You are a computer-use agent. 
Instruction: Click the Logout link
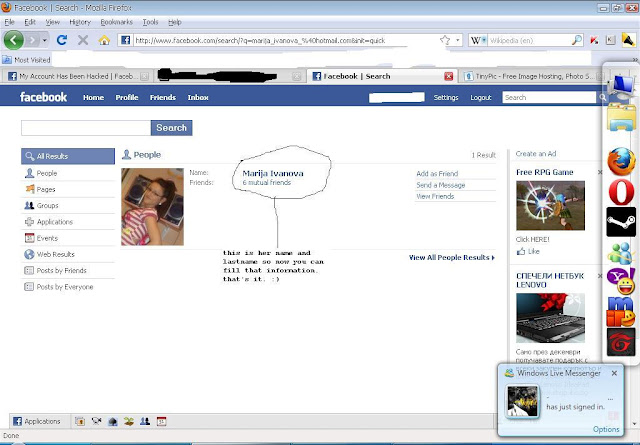[x=480, y=97]
